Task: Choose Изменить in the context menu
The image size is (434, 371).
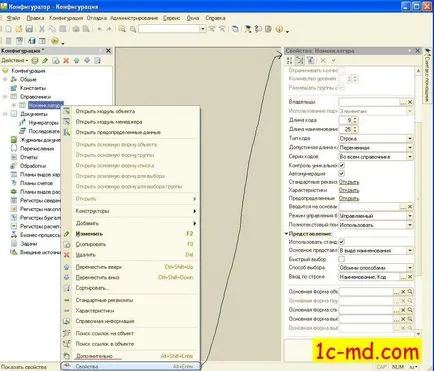Action: [x=131, y=234]
